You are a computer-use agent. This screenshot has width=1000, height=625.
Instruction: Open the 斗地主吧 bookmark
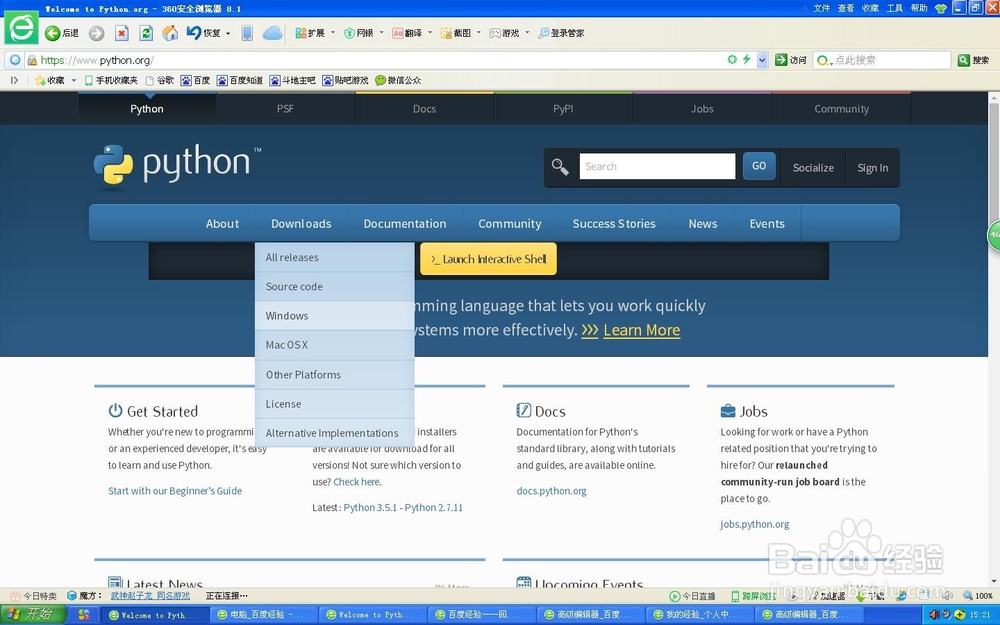[x=292, y=80]
